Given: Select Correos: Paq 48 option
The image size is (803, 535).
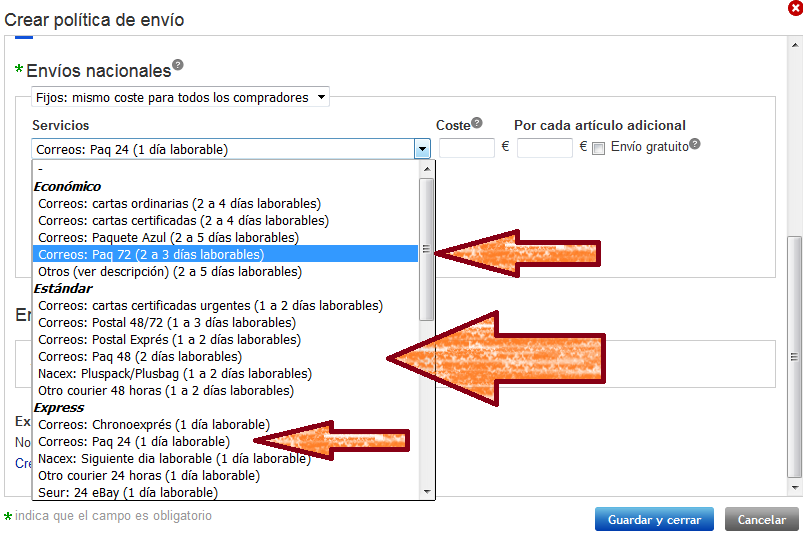Looking at the screenshot, I should coord(225,356).
